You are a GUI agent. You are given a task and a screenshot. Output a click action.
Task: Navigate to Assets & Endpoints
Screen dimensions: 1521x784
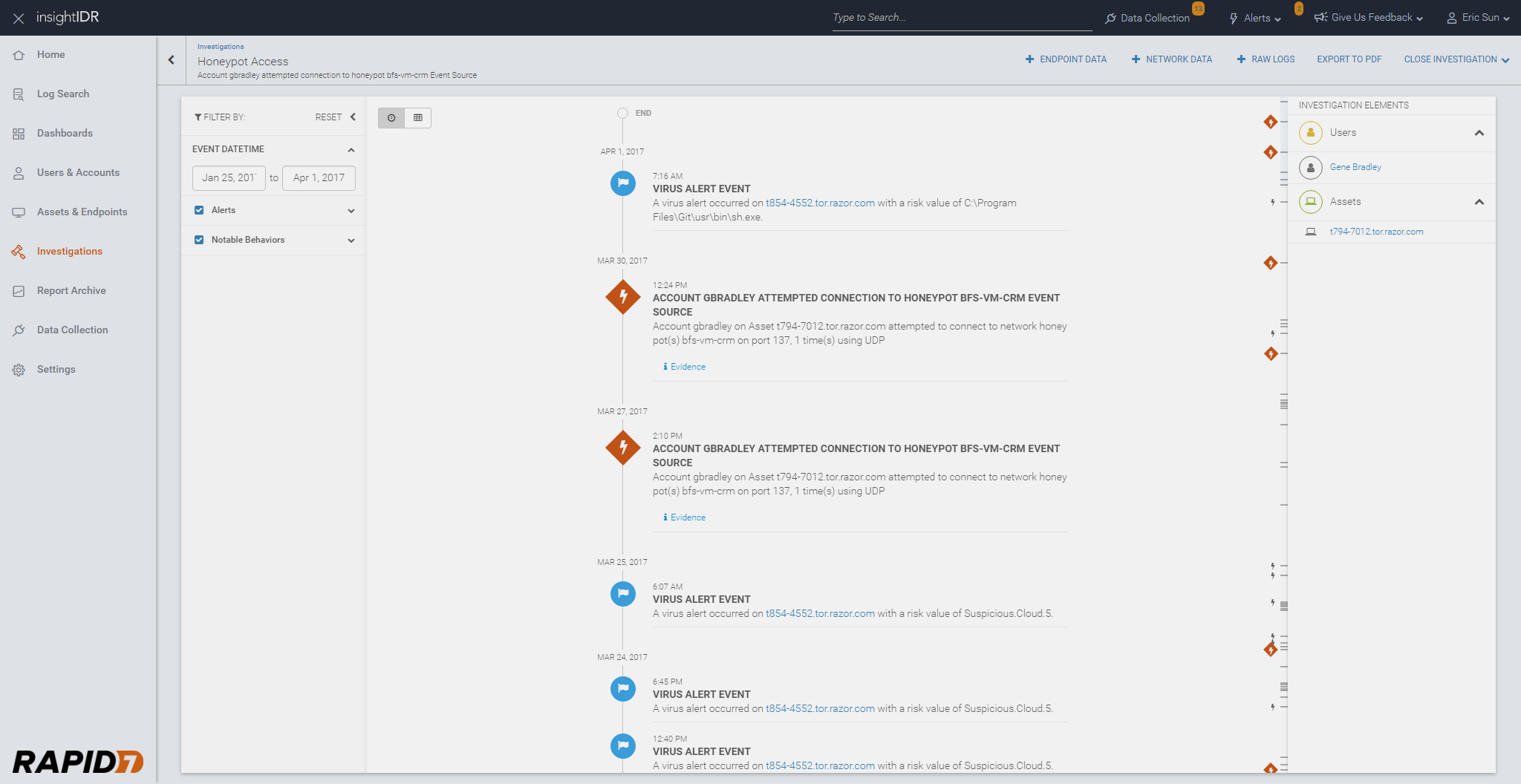point(82,212)
